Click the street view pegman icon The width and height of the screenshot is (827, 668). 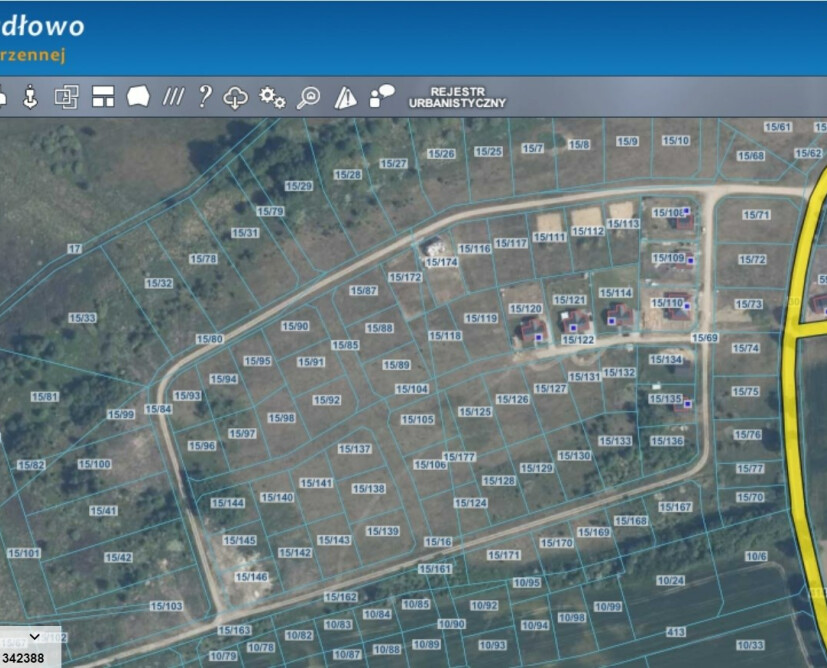(x=30, y=97)
